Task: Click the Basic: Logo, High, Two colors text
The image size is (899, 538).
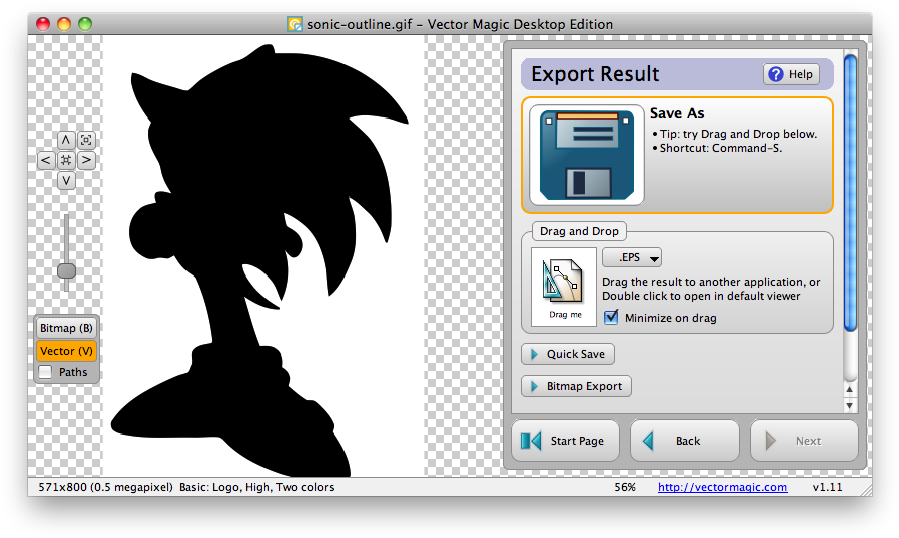Action: pyautogui.click(x=256, y=487)
